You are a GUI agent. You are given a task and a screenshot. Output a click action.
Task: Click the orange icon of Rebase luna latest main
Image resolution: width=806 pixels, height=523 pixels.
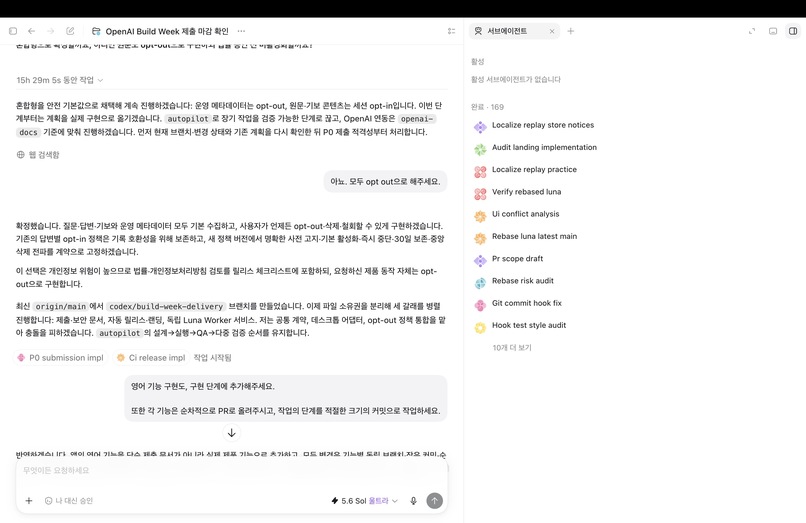tap(480, 239)
